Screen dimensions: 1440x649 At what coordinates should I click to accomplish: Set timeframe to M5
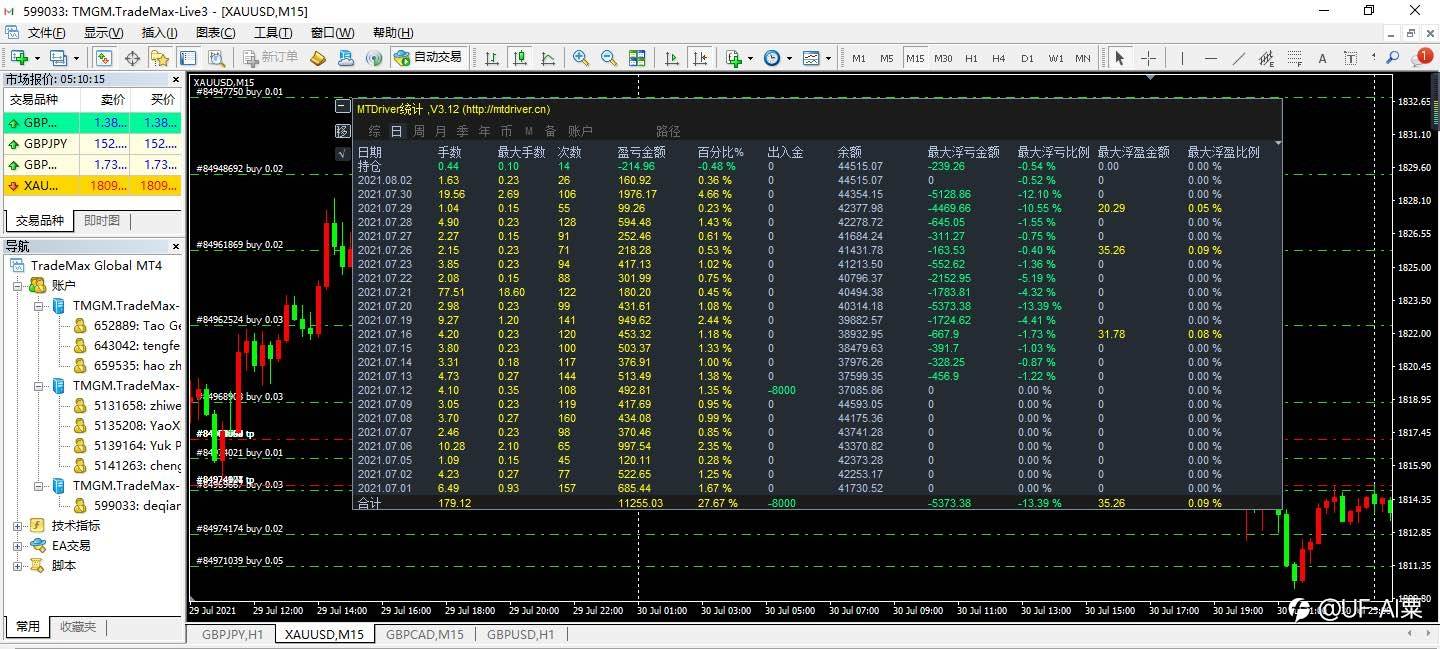point(887,58)
